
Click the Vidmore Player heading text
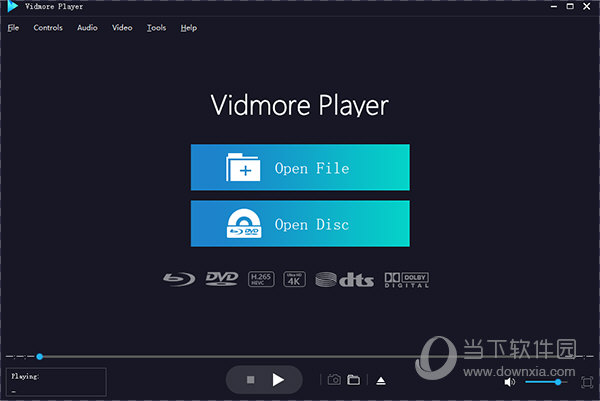tap(300, 105)
